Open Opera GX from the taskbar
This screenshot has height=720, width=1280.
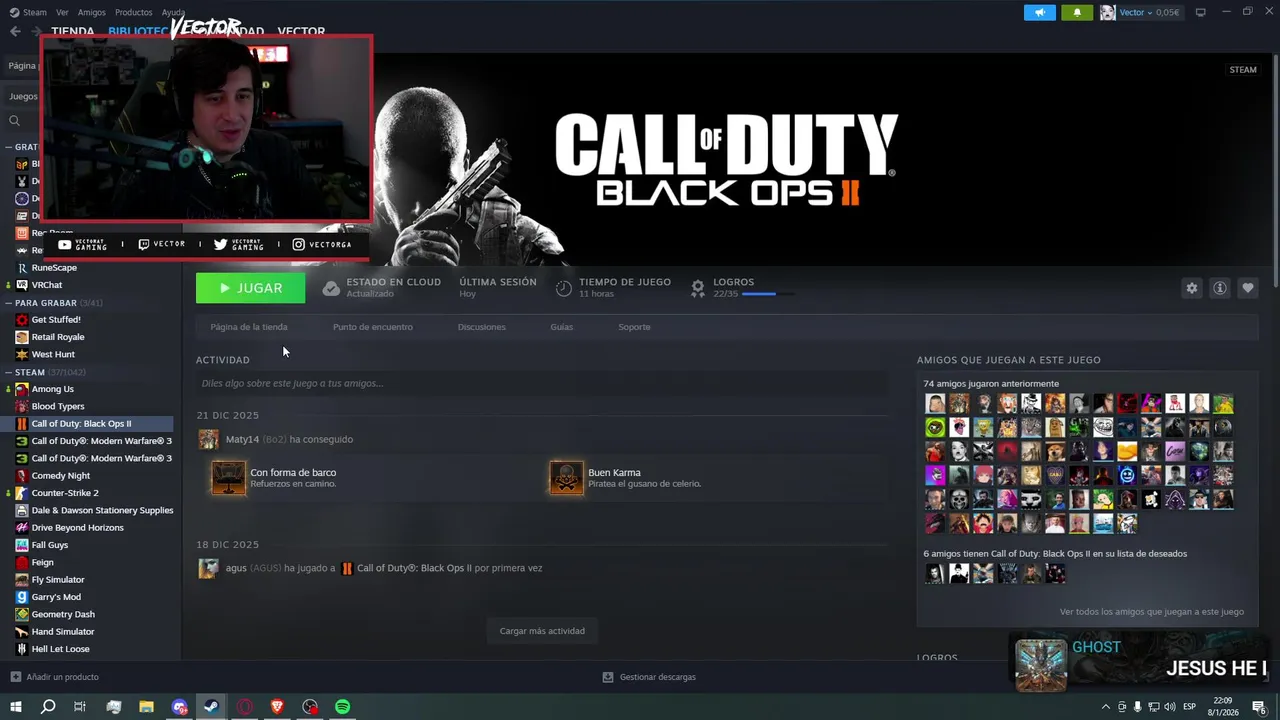[245, 707]
